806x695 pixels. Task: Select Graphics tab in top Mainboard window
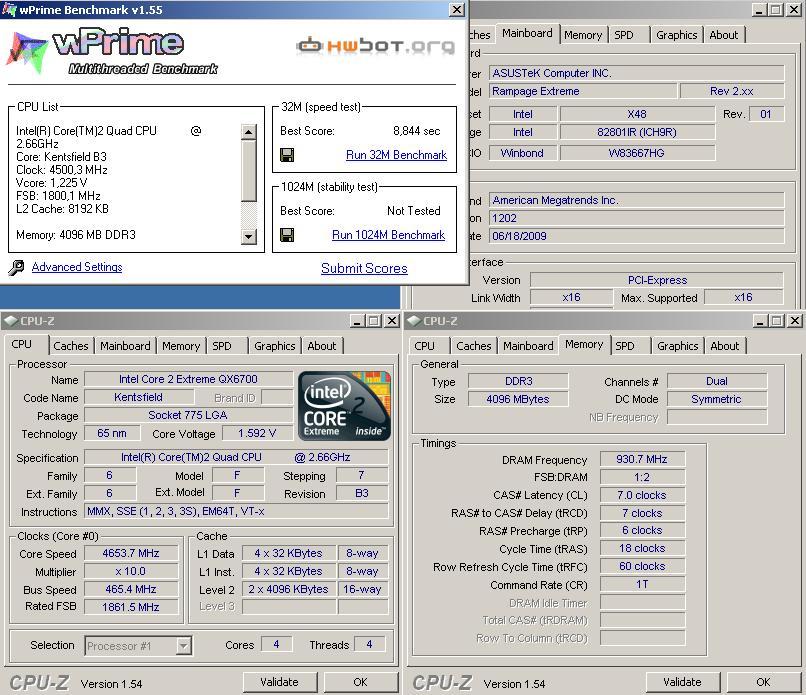[676, 35]
